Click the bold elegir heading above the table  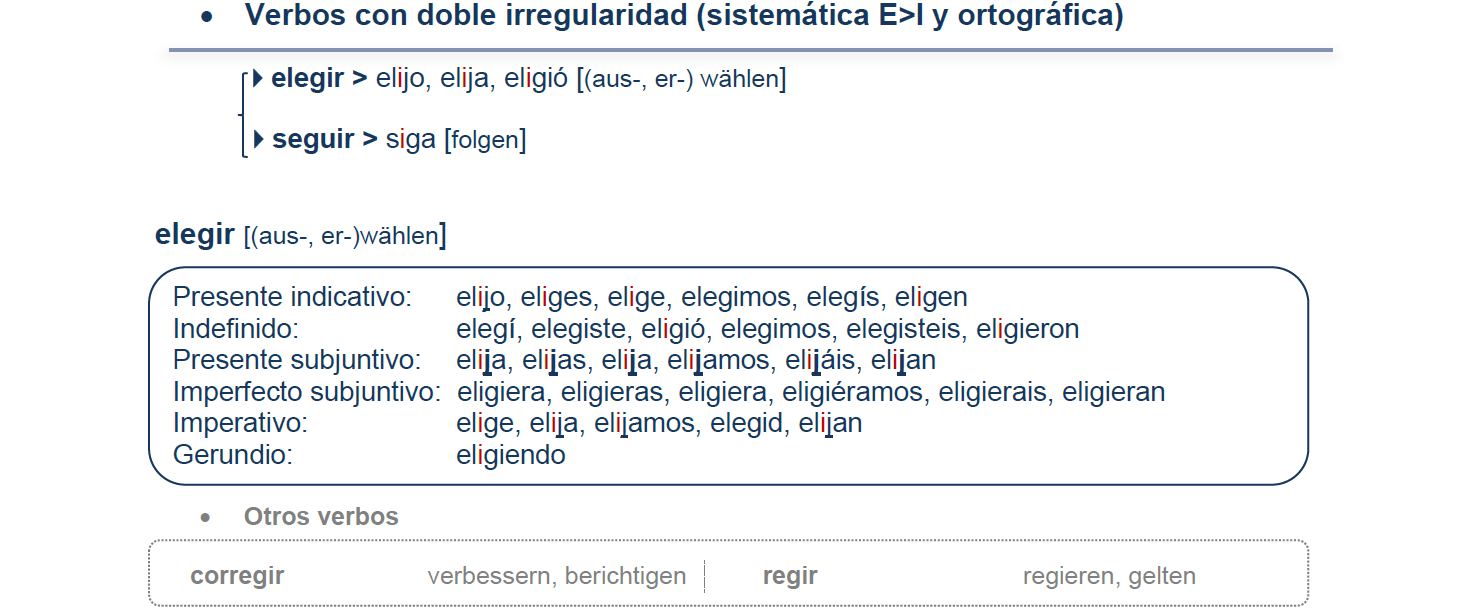pos(195,235)
